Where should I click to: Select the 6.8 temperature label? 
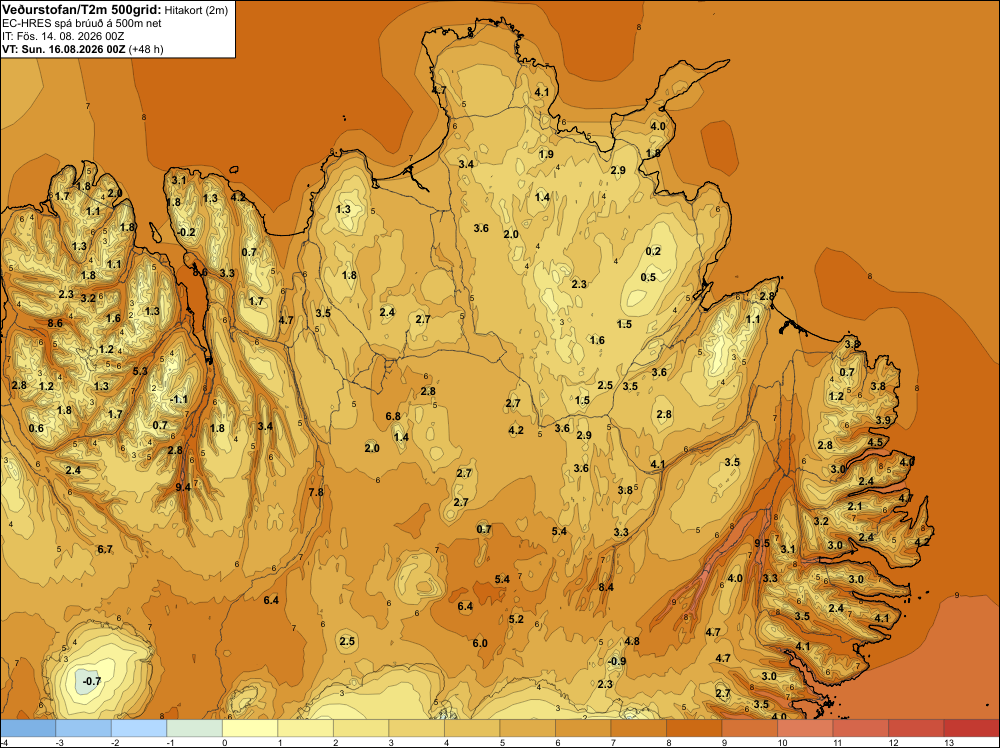click(x=393, y=416)
